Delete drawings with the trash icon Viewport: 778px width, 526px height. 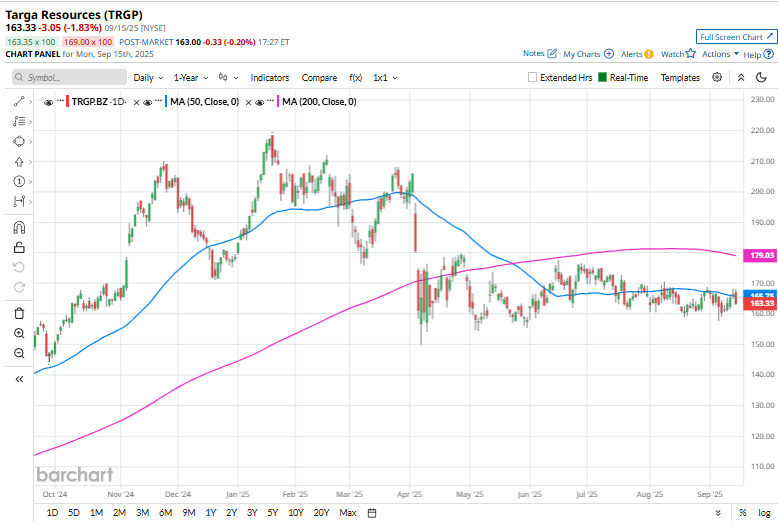point(19,313)
